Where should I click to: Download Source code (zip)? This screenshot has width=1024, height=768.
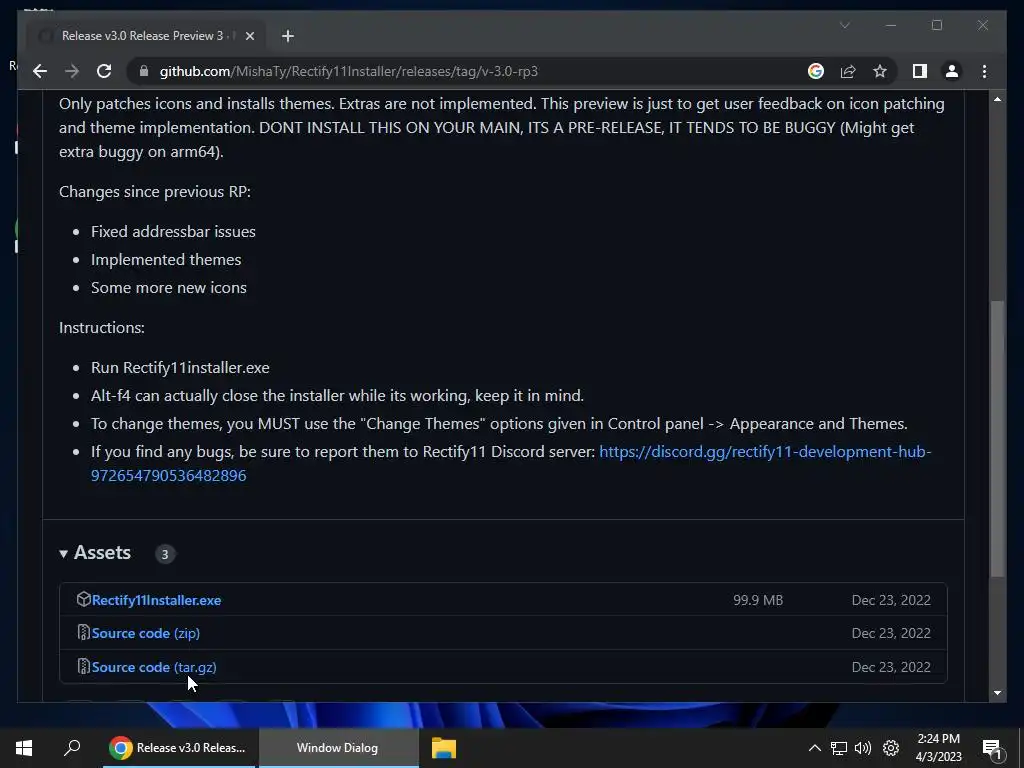[146, 633]
